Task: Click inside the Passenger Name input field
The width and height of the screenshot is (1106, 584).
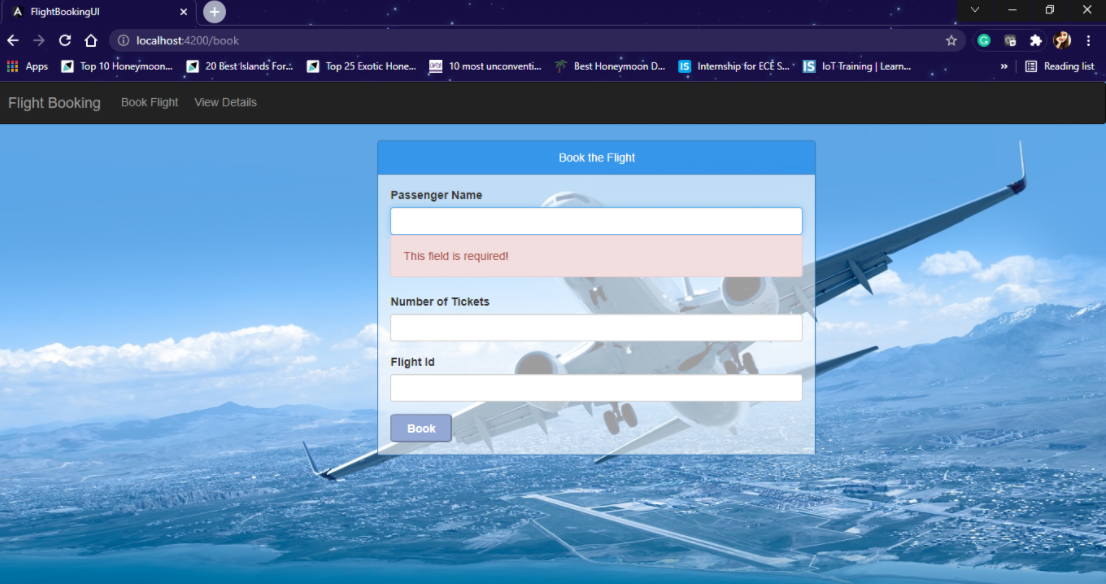Action: [596, 220]
